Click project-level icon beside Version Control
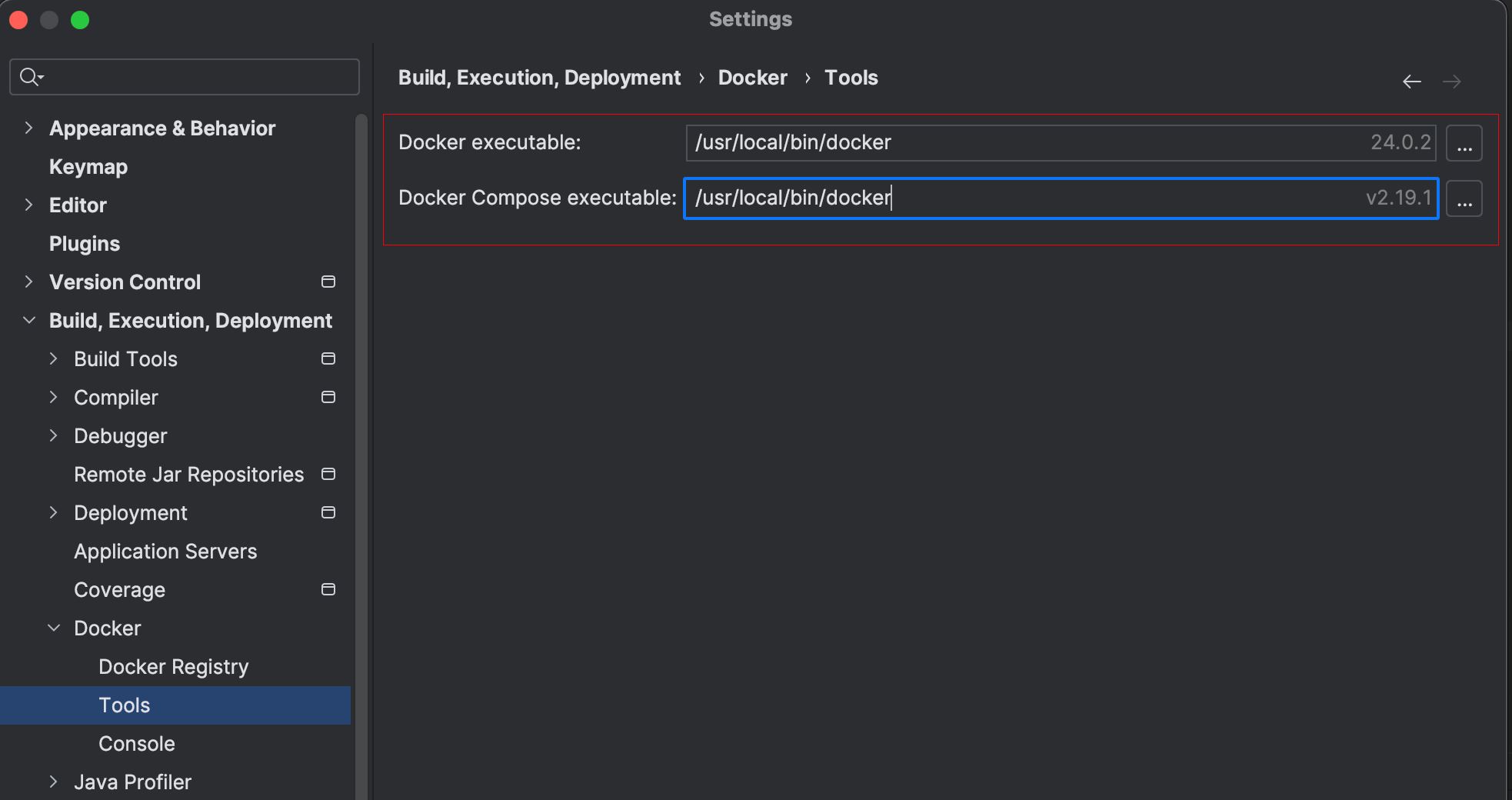Viewport: 1512px width, 800px height. click(x=328, y=282)
